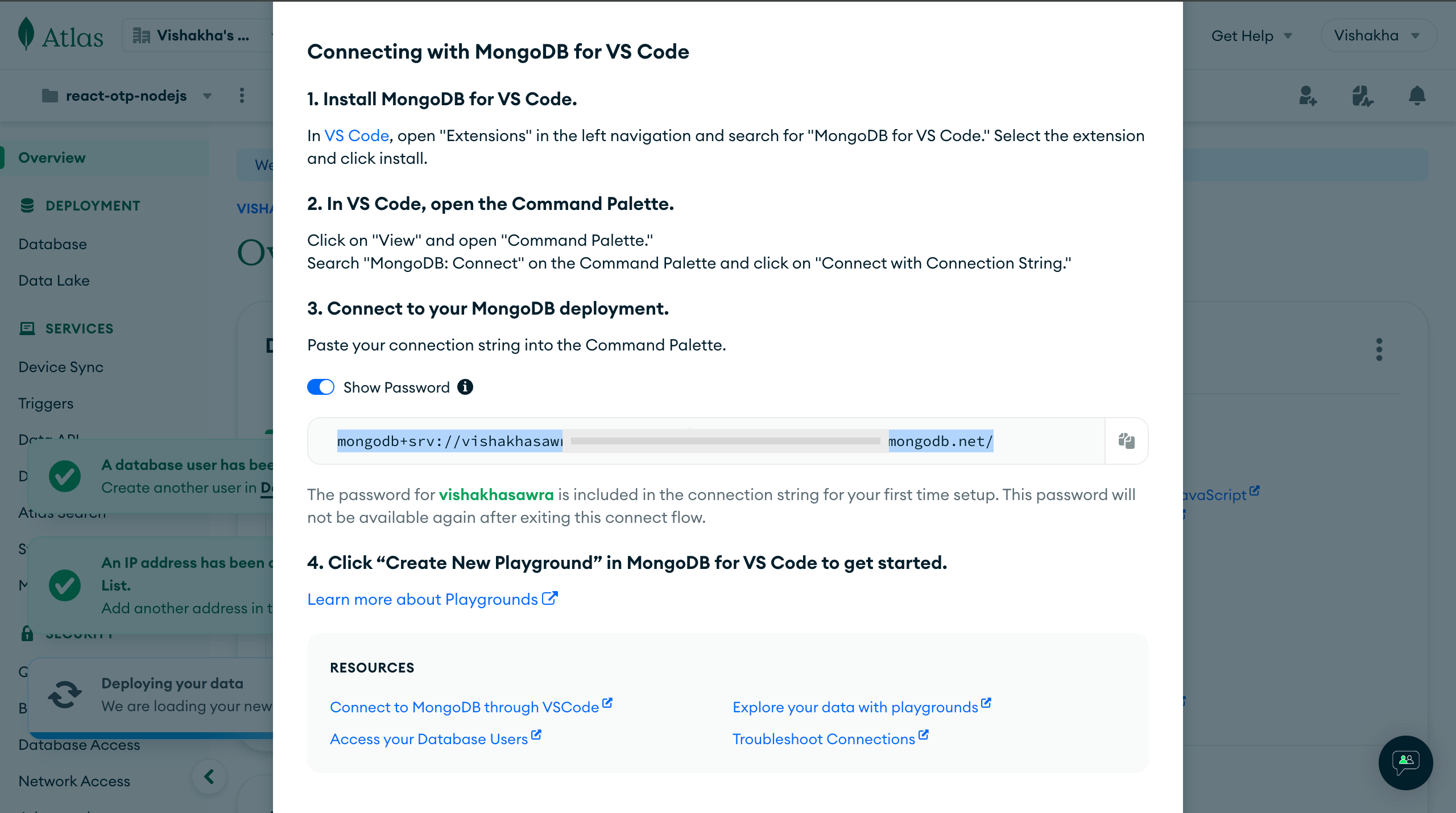Open the VS Code link
This screenshot has width=1456, height=813.
[357, 136]
